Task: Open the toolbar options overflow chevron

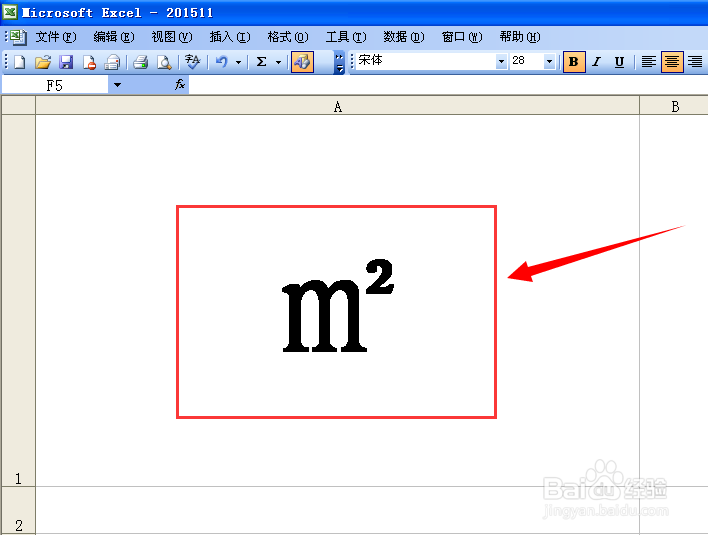Action: click(x=339, y=63)
